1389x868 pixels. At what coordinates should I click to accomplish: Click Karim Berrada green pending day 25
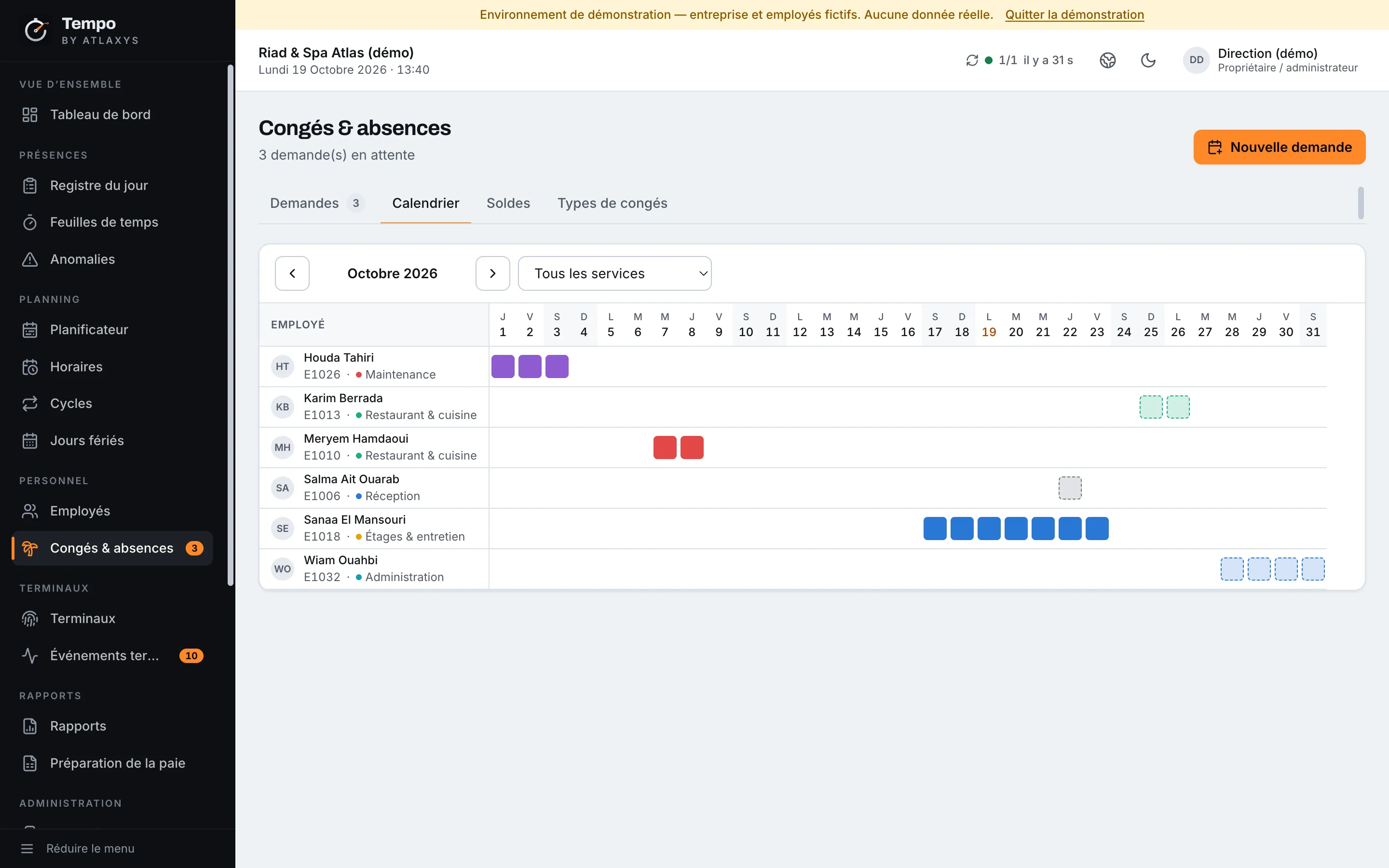(1151, 407)
